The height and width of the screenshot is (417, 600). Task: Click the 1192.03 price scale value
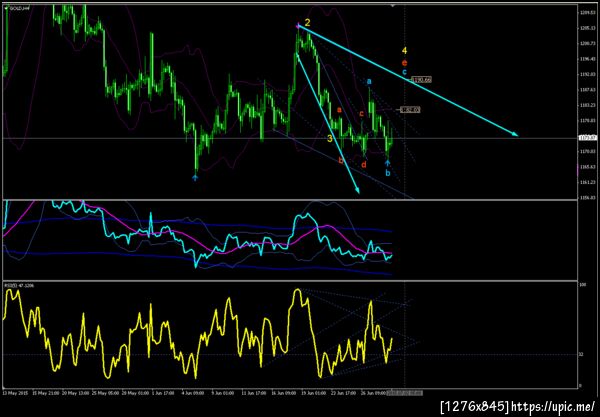587,74
